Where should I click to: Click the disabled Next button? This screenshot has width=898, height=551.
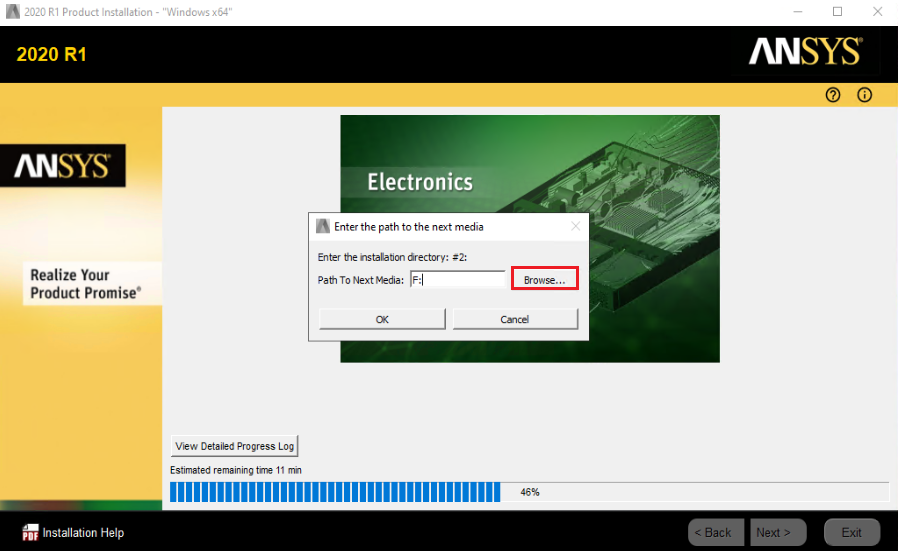[779, 533]
